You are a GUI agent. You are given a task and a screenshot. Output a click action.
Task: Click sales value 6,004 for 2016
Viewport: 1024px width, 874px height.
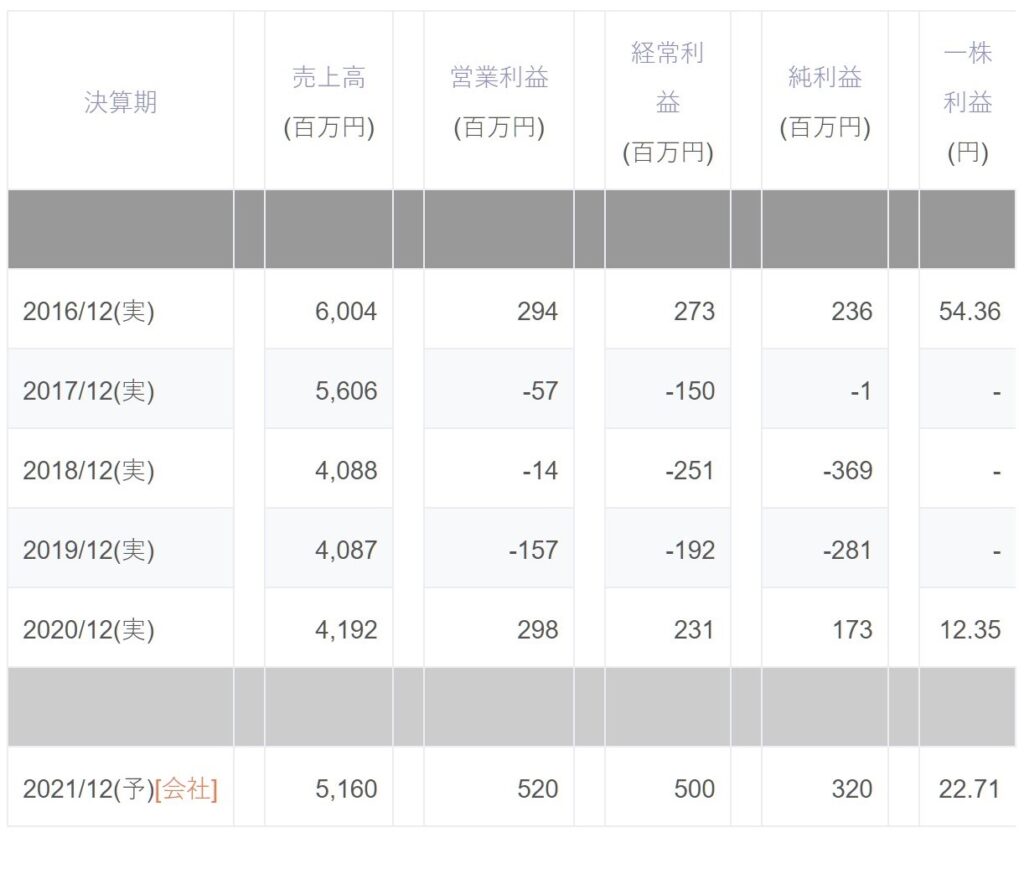coord(346,311)
